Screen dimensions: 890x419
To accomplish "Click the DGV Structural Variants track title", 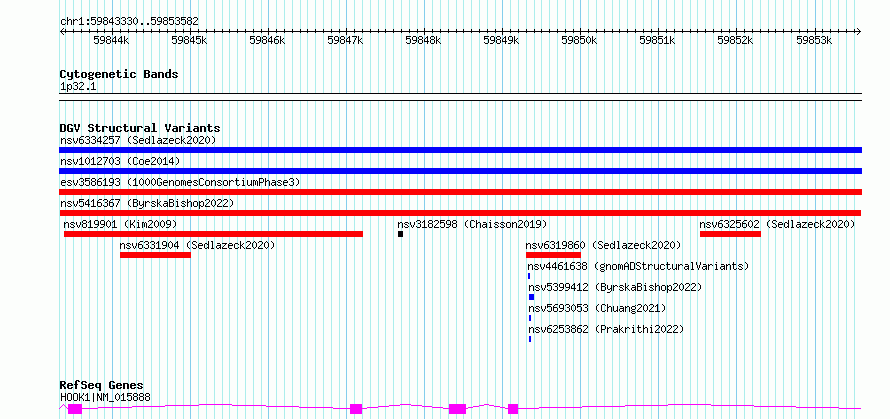I will point(140,128).
